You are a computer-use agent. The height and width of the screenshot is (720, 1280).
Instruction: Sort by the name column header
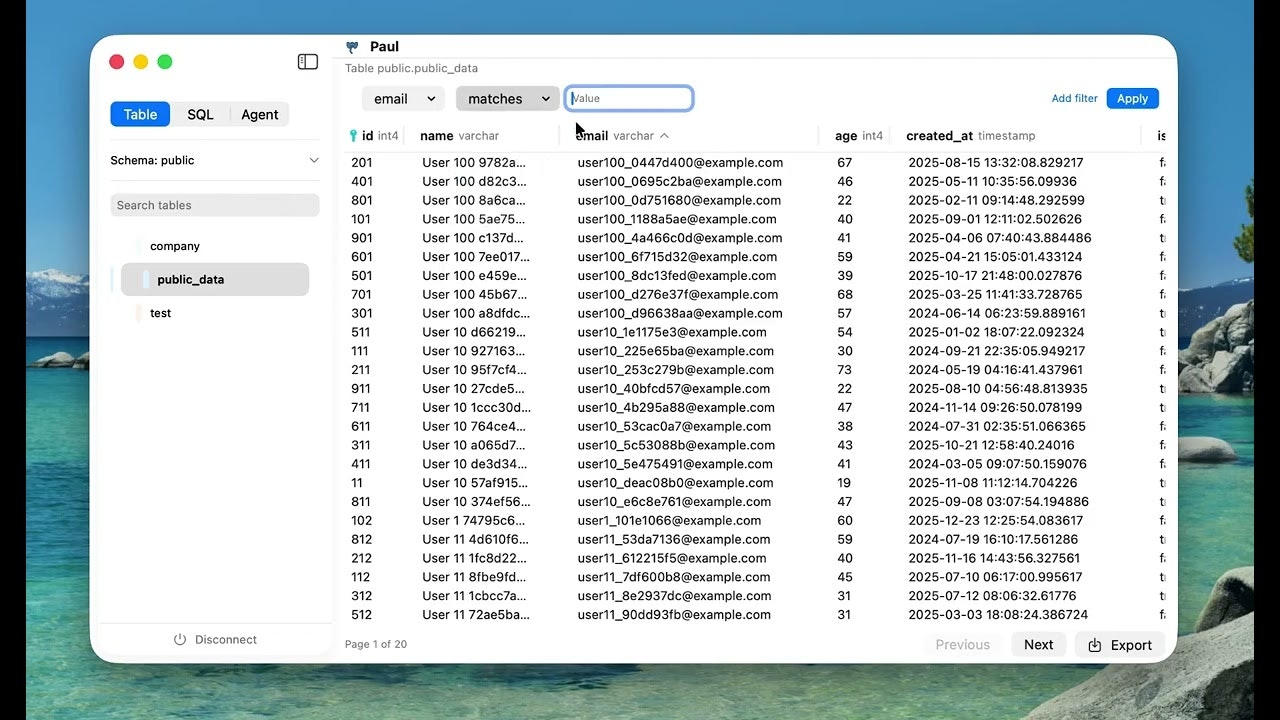pyautogui.click(x=459, y=136)
